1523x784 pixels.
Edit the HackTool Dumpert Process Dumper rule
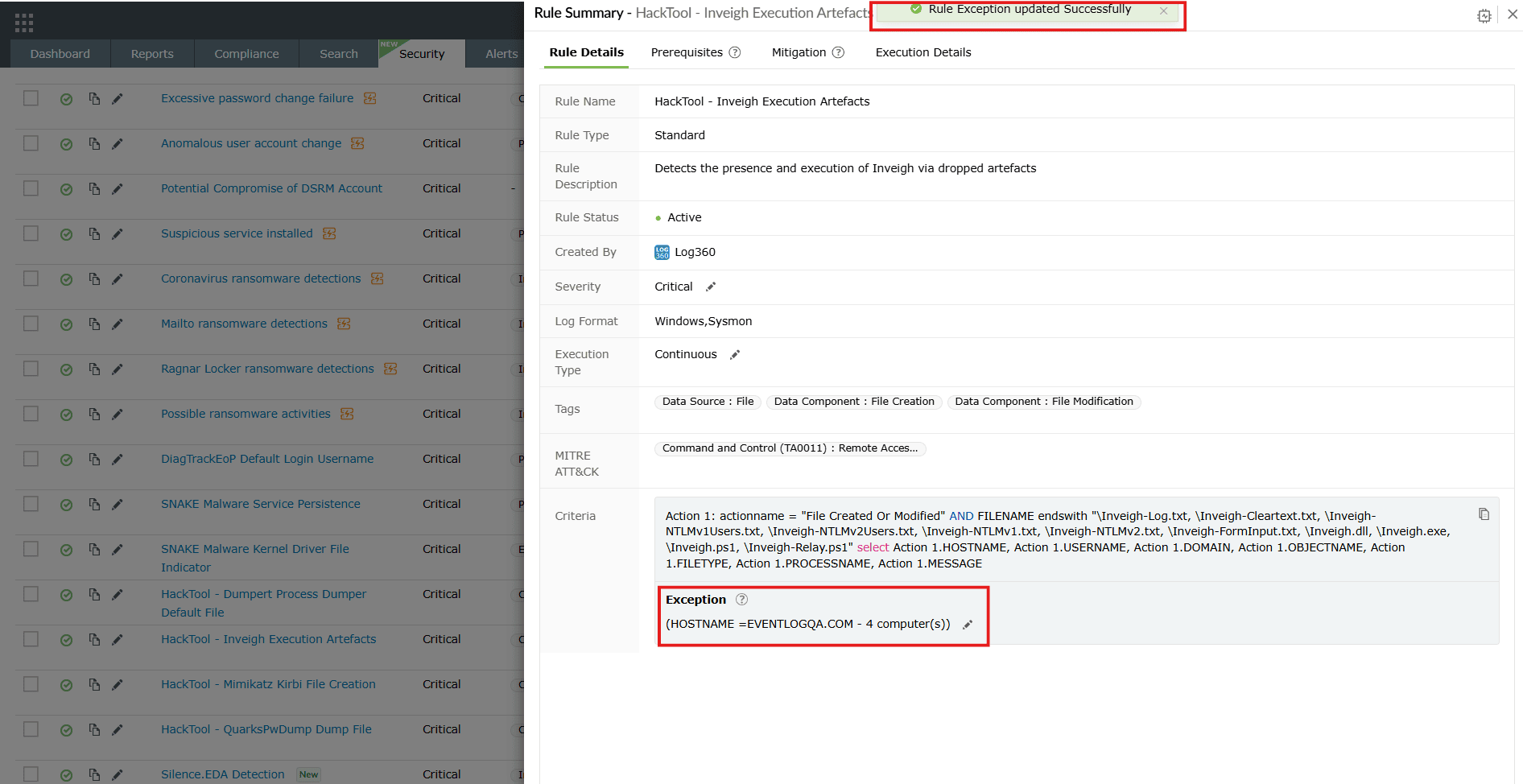[x=118, y=594]
